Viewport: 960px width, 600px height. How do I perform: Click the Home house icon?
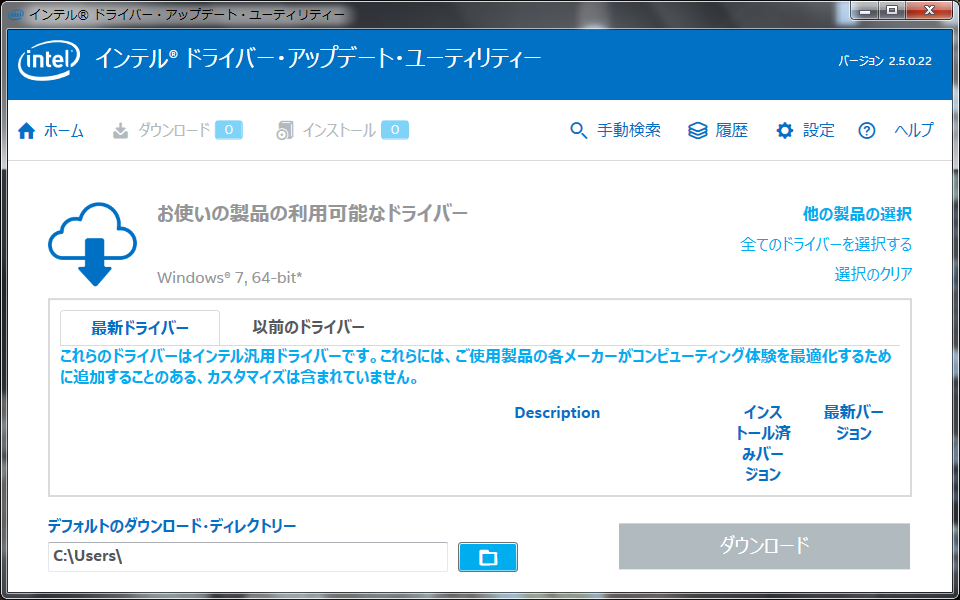tap(26, 130)
